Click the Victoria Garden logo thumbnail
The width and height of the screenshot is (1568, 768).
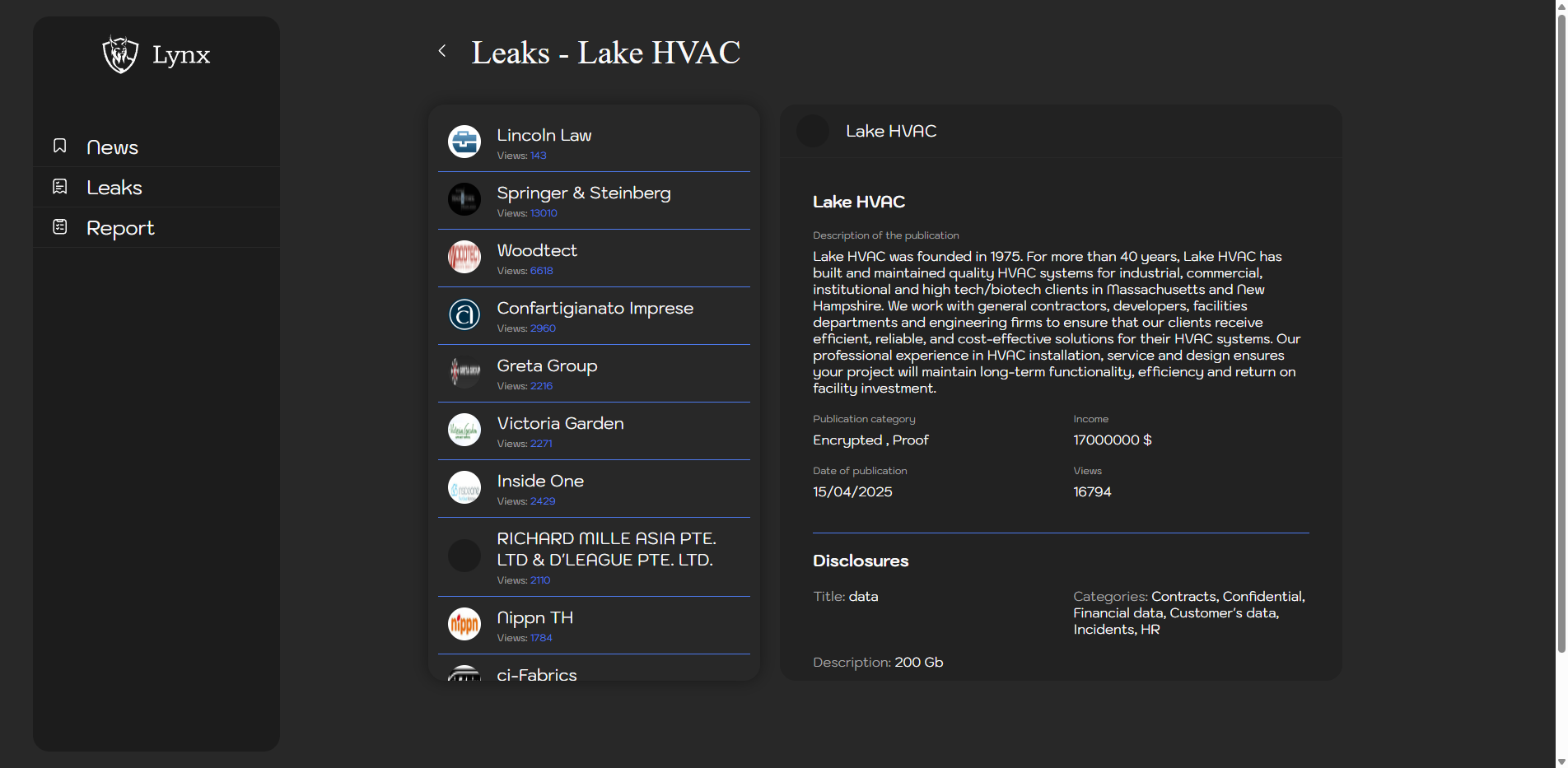pyautogui.click(x=464, y=430)
